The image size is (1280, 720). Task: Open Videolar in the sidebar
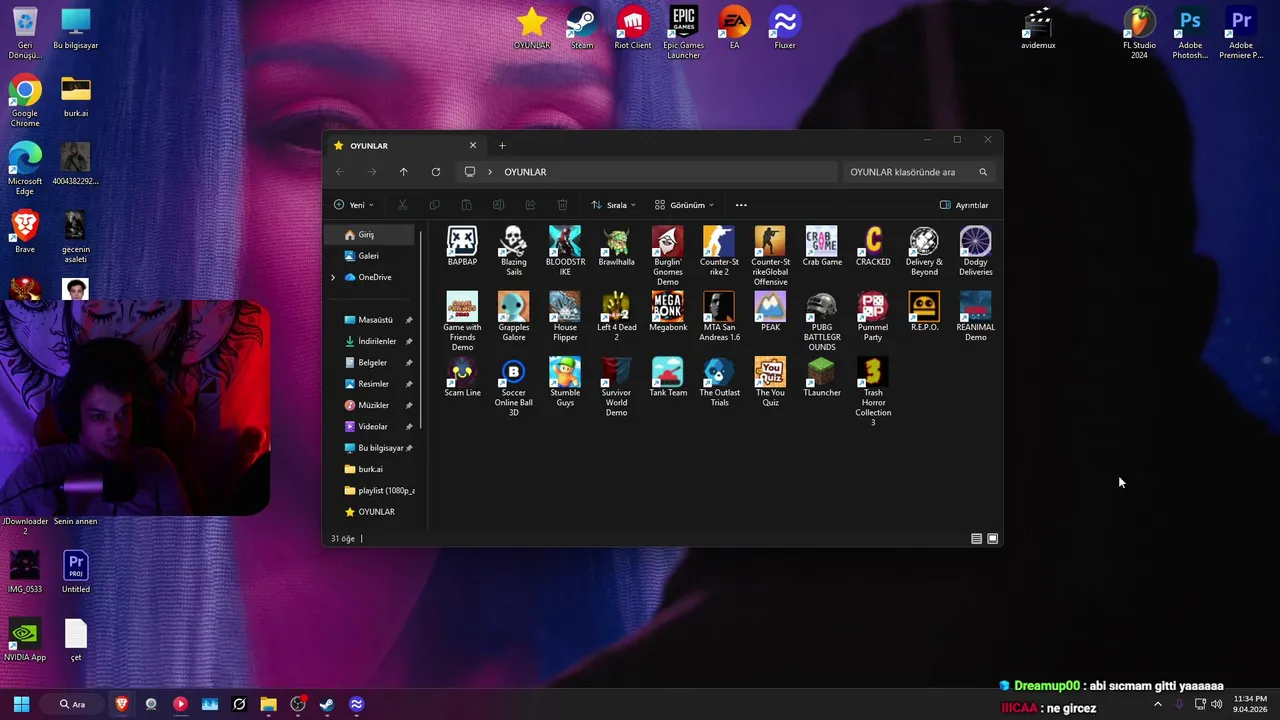coord(371,426)
